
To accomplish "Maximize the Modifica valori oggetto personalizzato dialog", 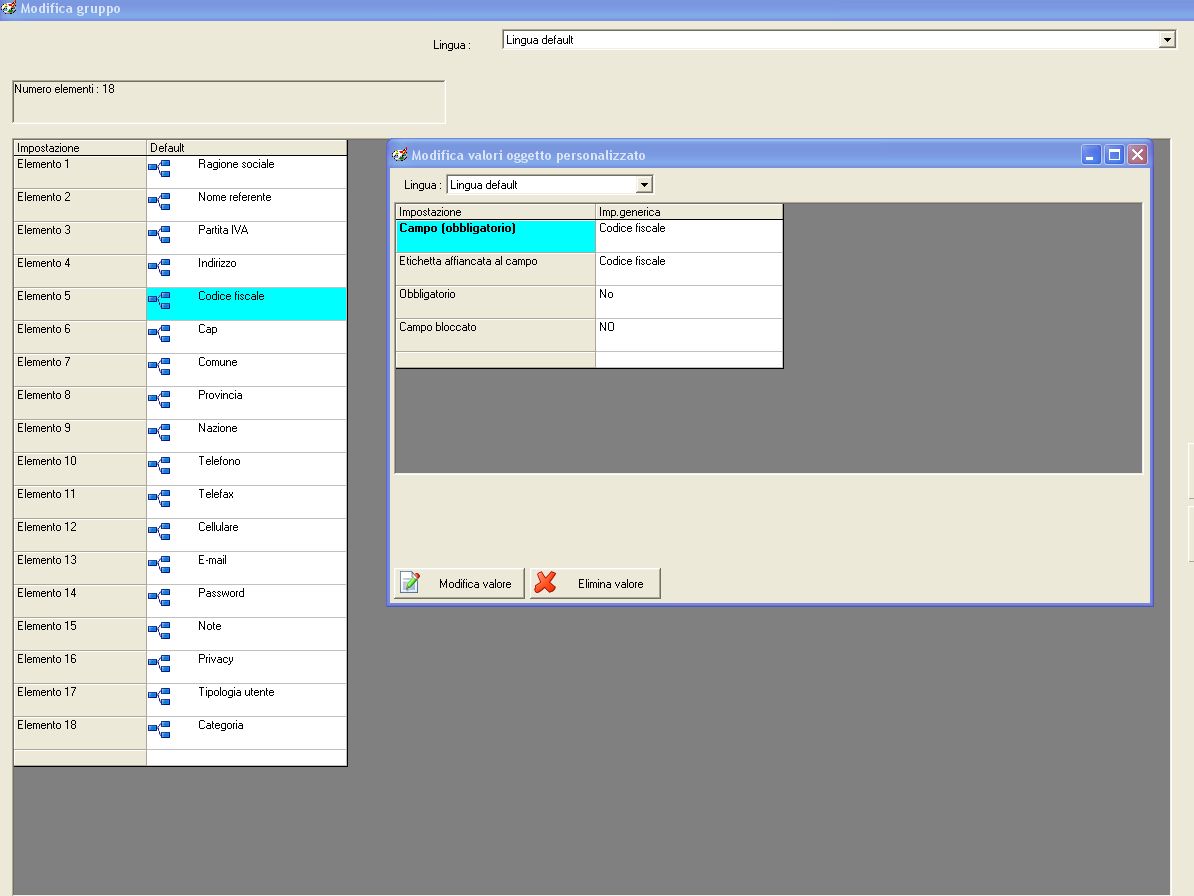I will (x=1114, y=155).
